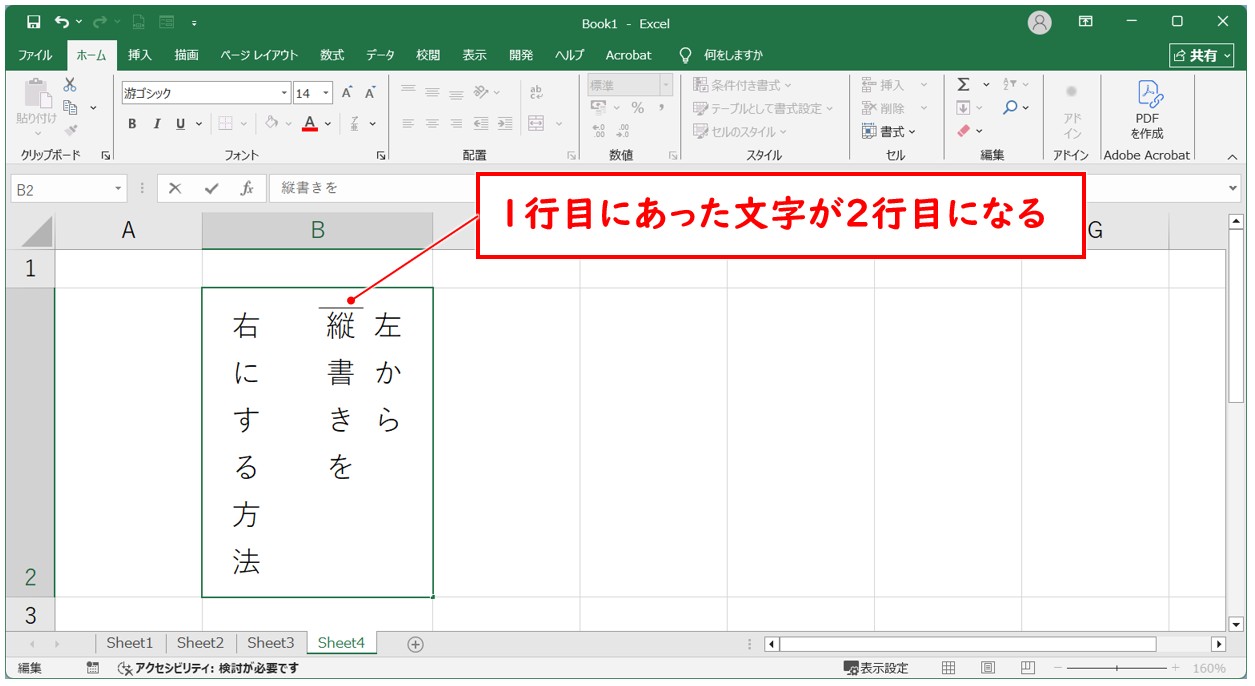
Task: Click the 160% zoom level
Action: (1209, 668)
